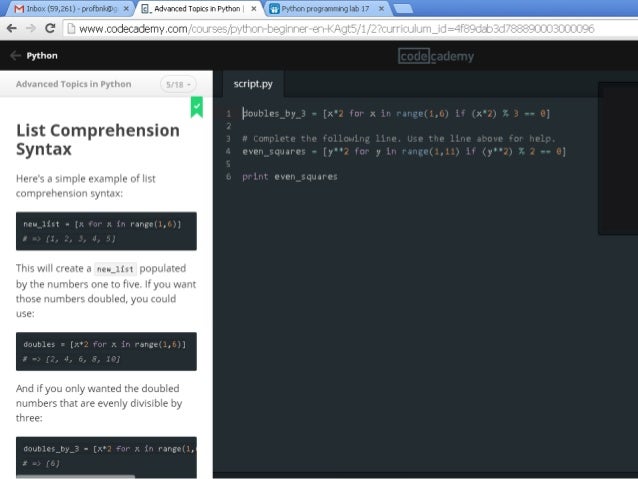Click the horizontal scrollbar under the doubles_by_3 example
The width and height of the screenshot is (638, 479).
(x=75, y=476)
